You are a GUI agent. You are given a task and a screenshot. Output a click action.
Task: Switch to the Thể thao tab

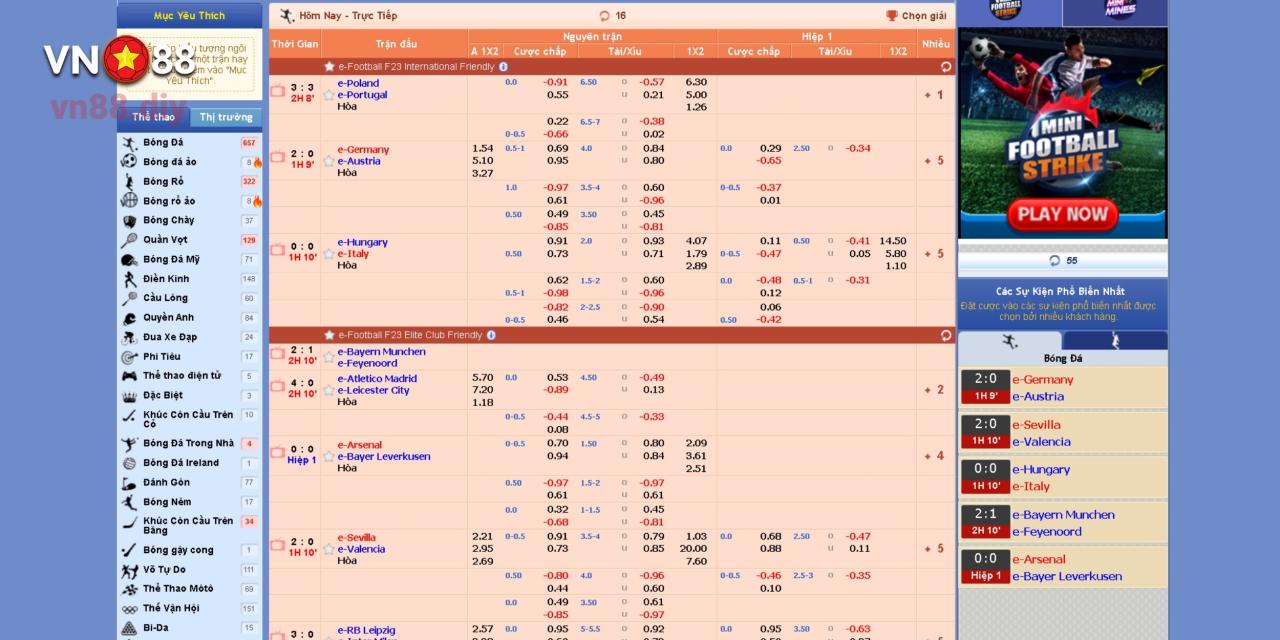click(153, 117)
